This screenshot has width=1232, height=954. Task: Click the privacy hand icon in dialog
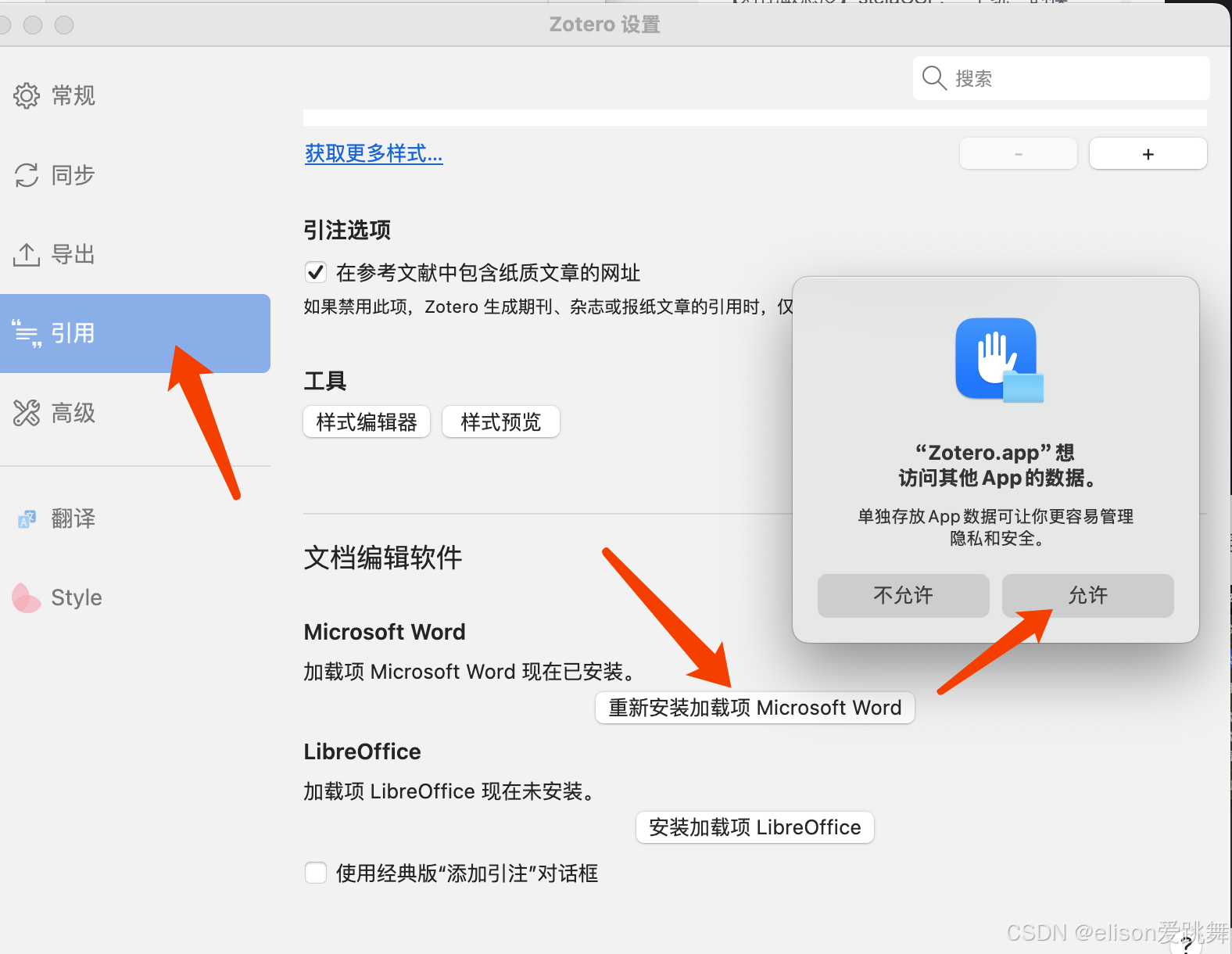click(x=999, y=360)
